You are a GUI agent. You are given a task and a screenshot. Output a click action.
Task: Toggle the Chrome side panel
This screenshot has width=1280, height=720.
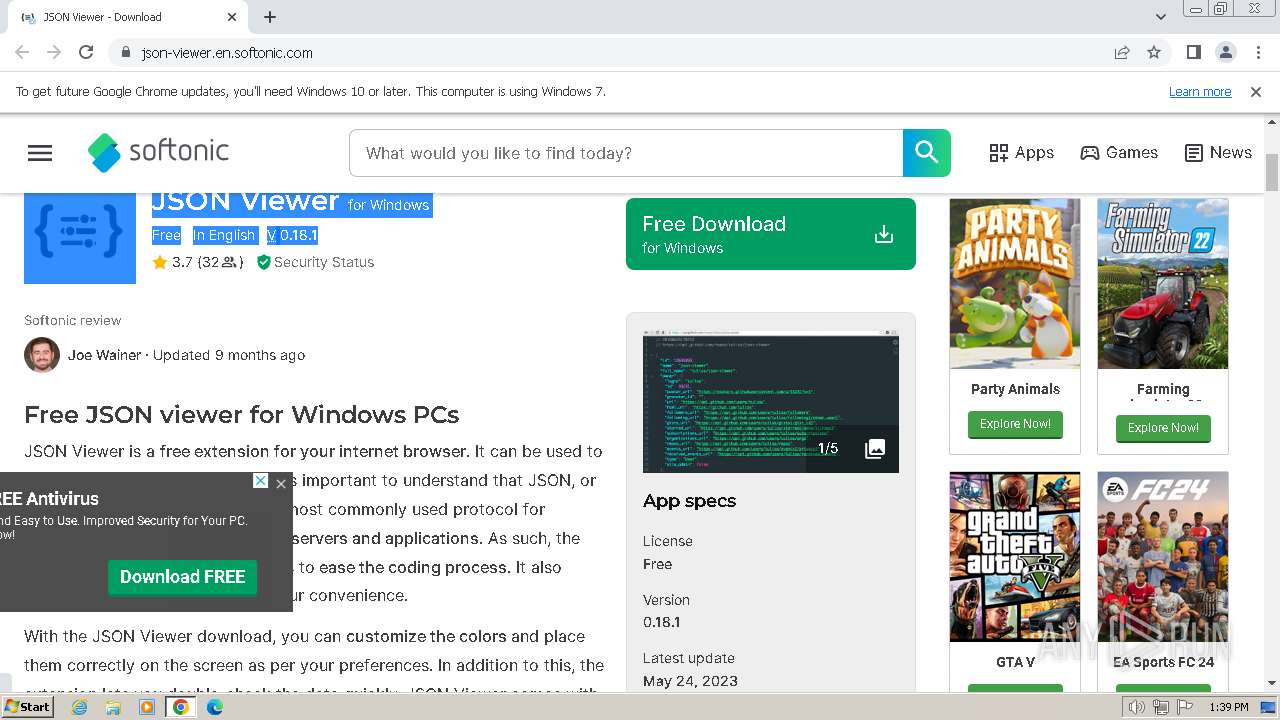point(1194,53)
